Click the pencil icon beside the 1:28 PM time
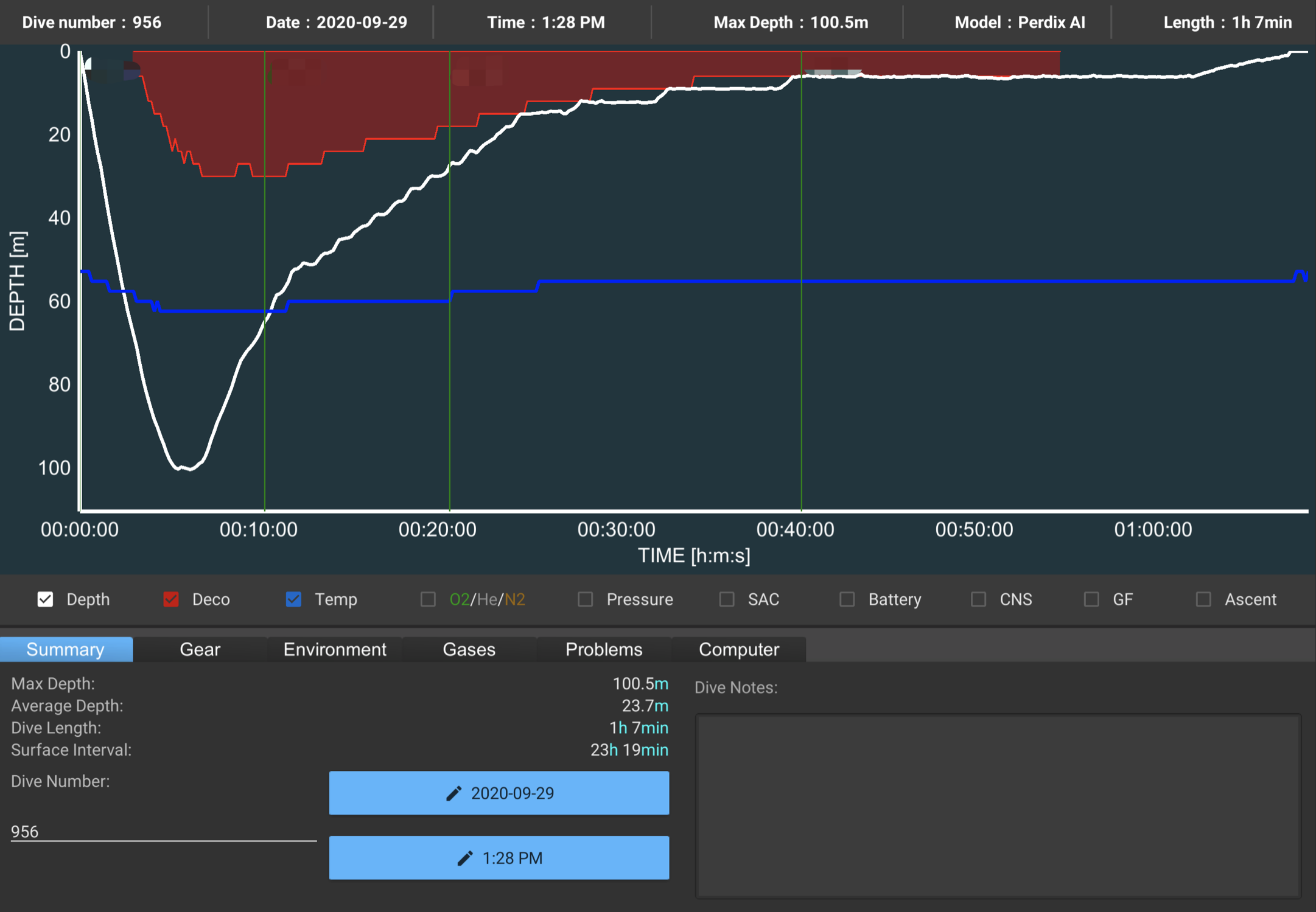 pyautogui.click(x=465, y=858)
